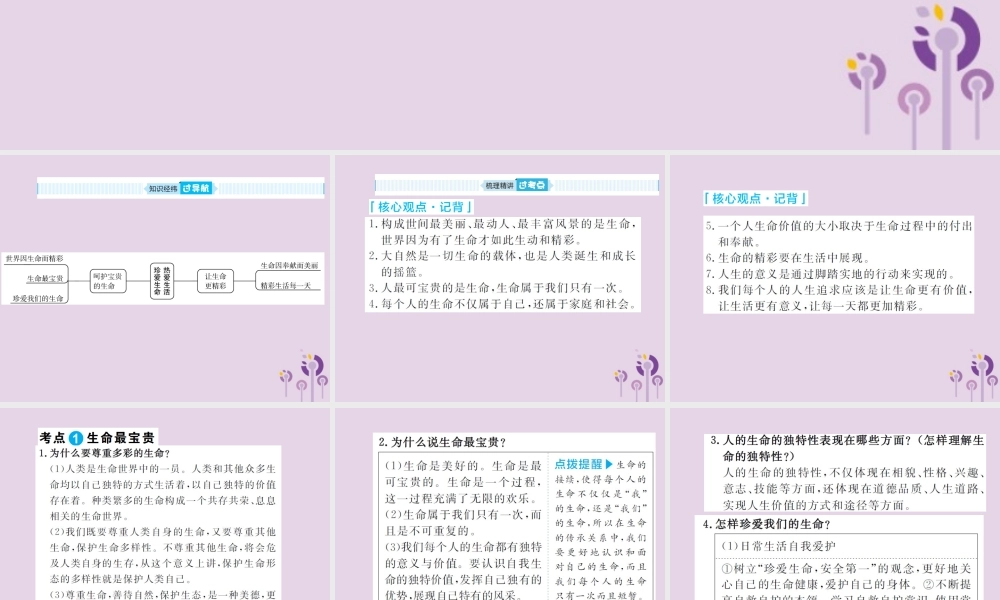Select point 5 一个人生命价值的大小 text
1000x600 pixels.
point(839,233)
